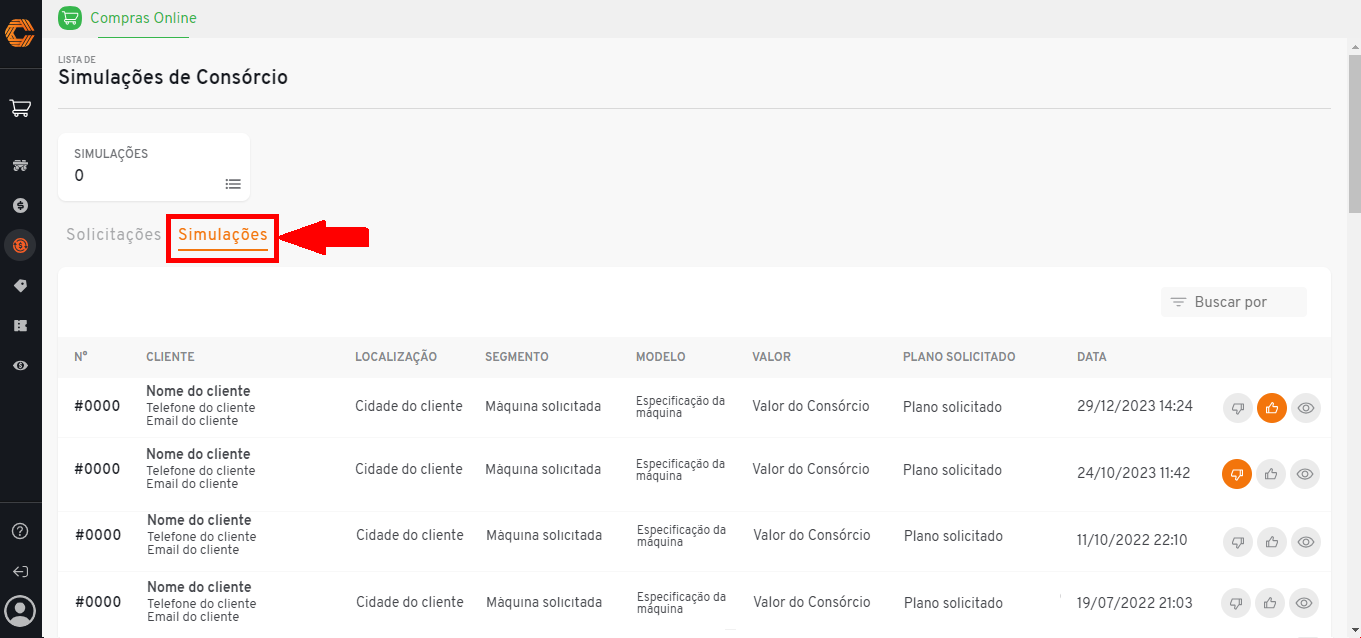
Task: Switch to the Solicitações tab
Action: (114, 235)
